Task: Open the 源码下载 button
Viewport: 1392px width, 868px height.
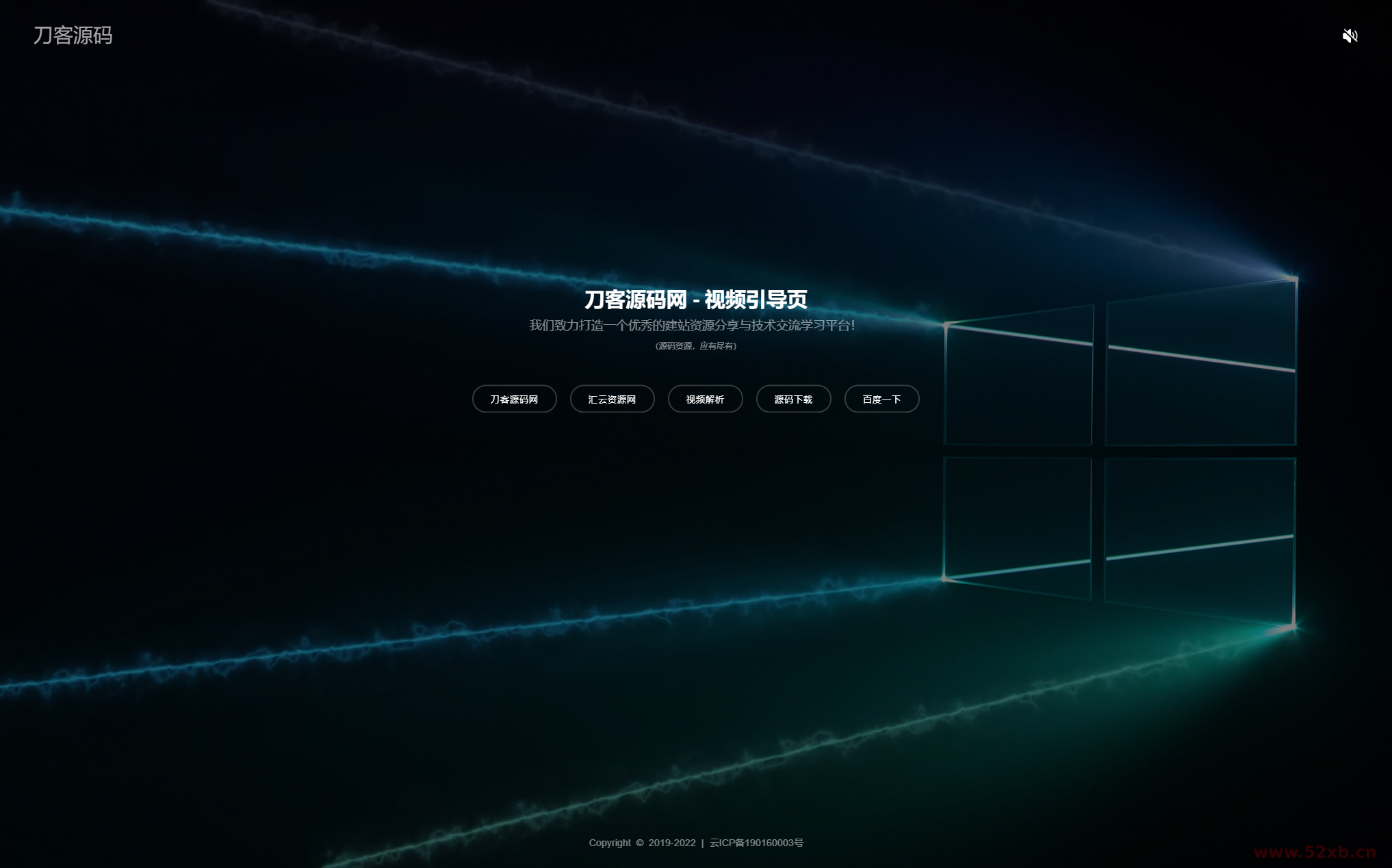Action: pyautogui.click(x=793, y=399)
